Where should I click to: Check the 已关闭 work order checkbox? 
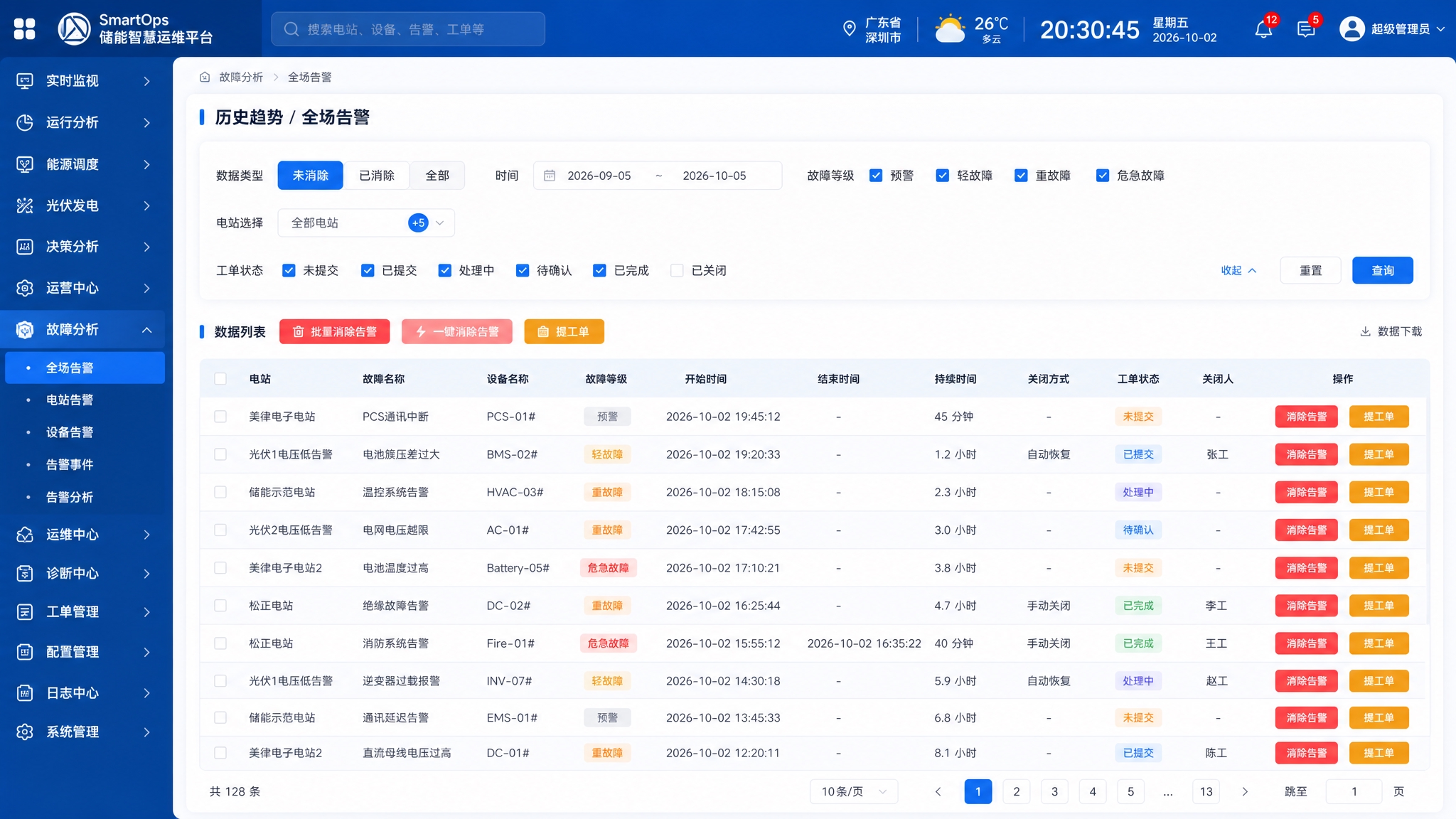677,271
